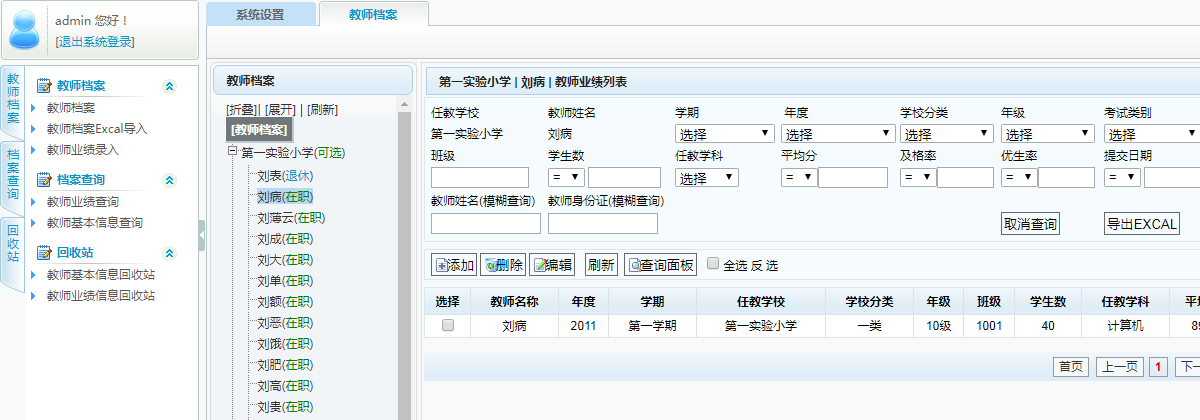Image resolution: width=1200 pixels, height=420 pixels.
Task: Switch to the 教师档案 top tab
Action: point(374,15)
